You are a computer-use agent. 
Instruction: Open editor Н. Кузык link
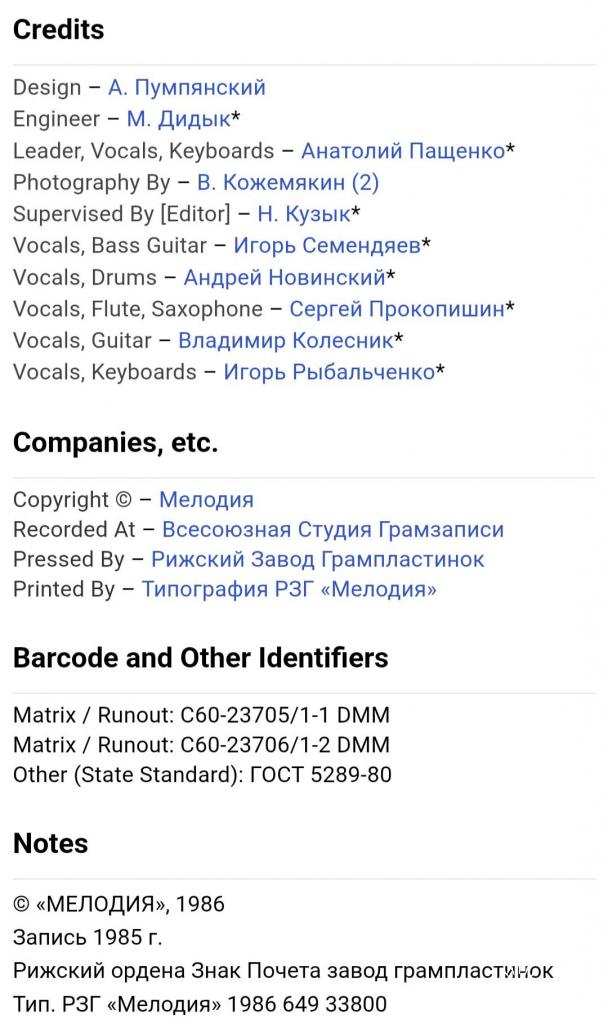pos(304,214)
